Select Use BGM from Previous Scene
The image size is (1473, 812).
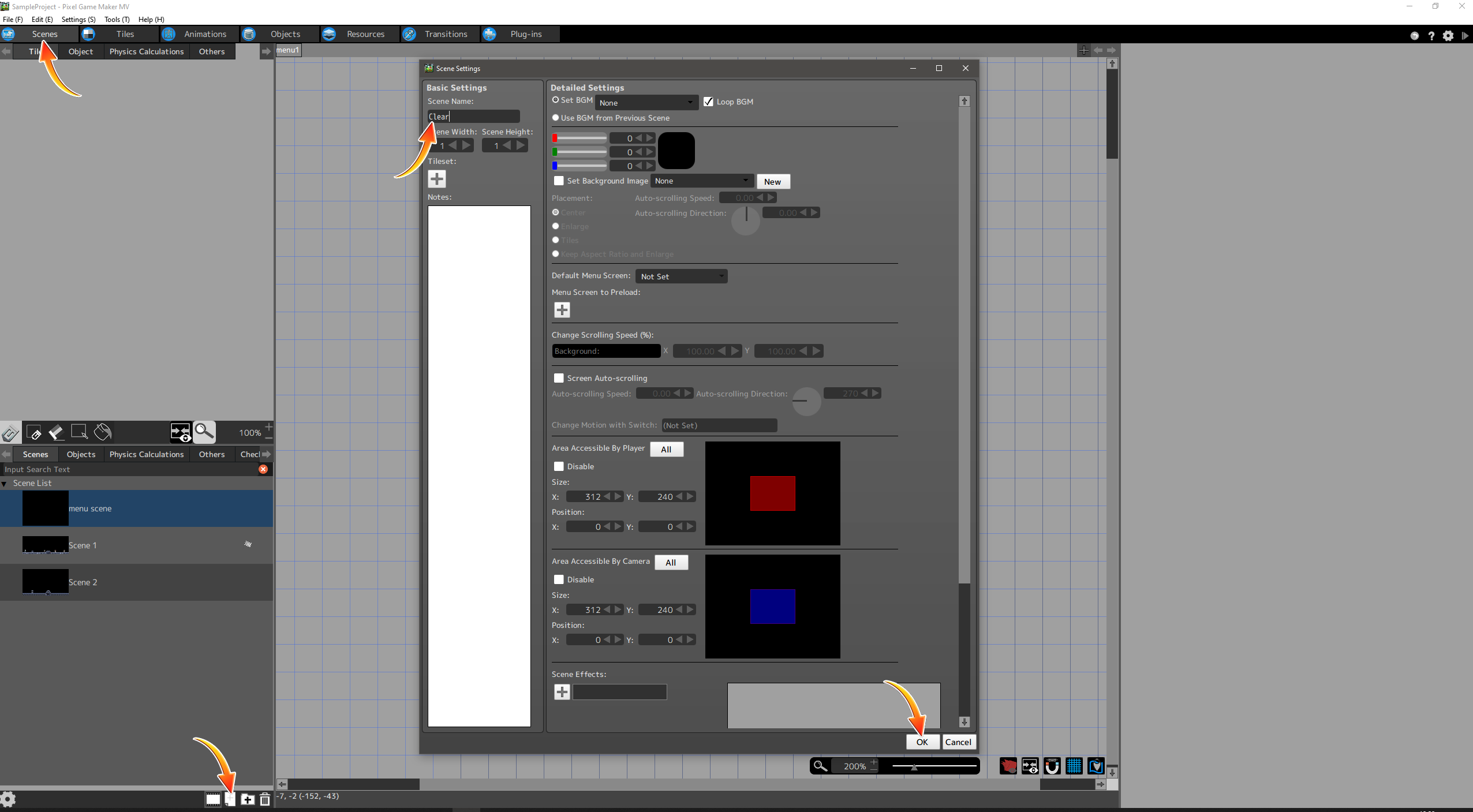556,118
